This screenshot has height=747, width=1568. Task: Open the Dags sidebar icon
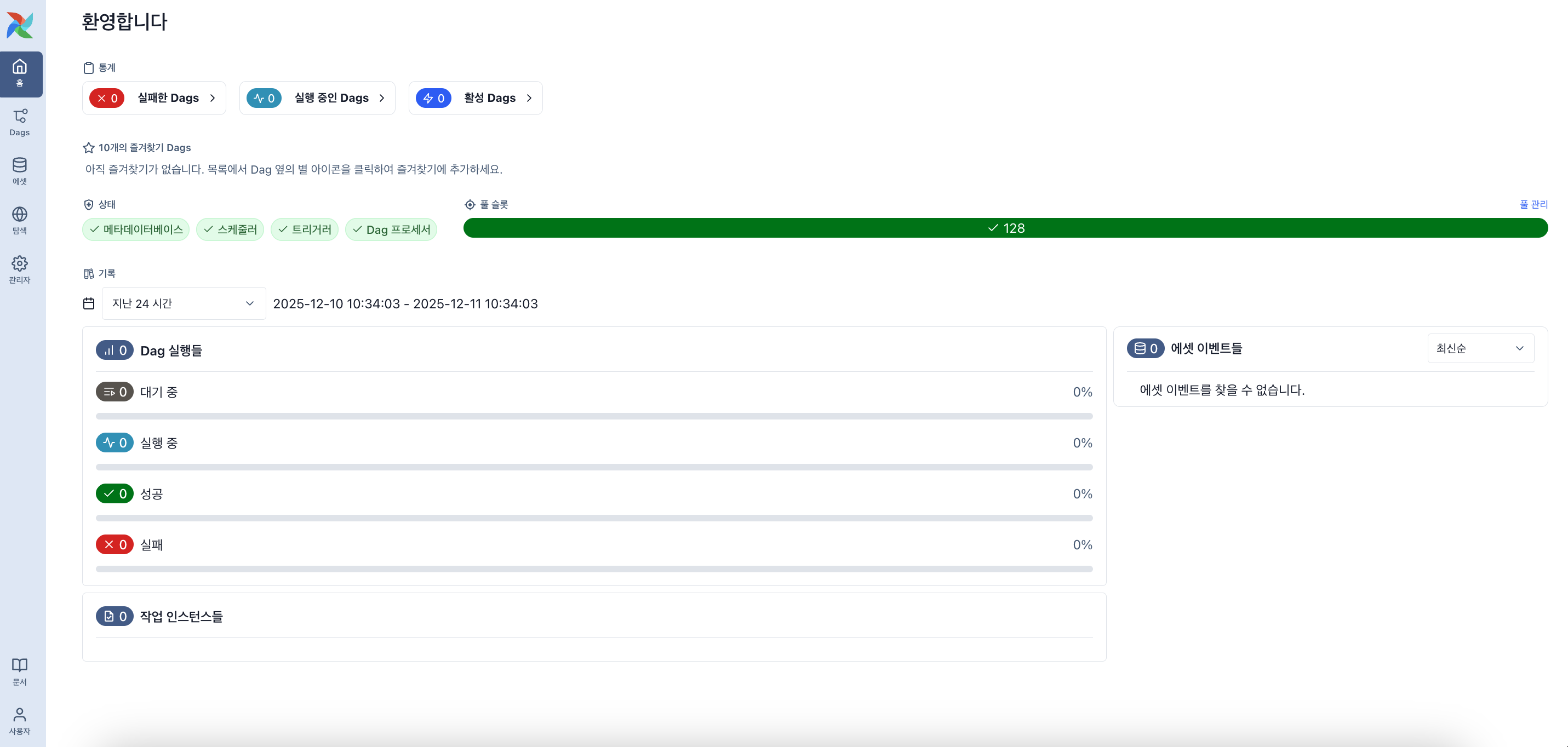click(x=20, y=122)
